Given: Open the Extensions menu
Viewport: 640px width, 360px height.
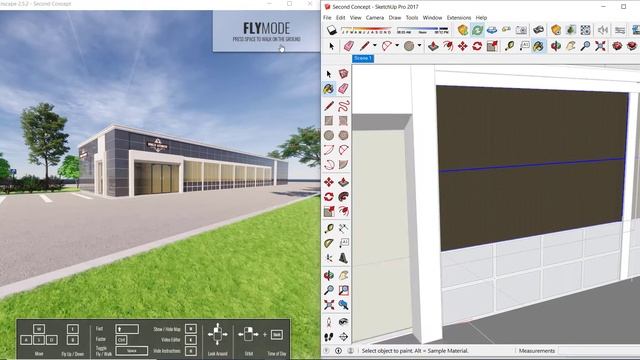Looking at the screenshot, I should pyautogui.click(x=459, y=18).
